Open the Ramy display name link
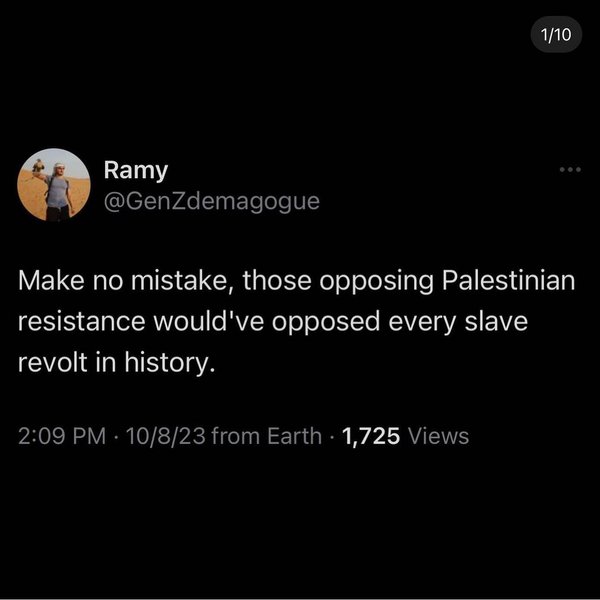600x600 pixels. click(x=136, y=170)
